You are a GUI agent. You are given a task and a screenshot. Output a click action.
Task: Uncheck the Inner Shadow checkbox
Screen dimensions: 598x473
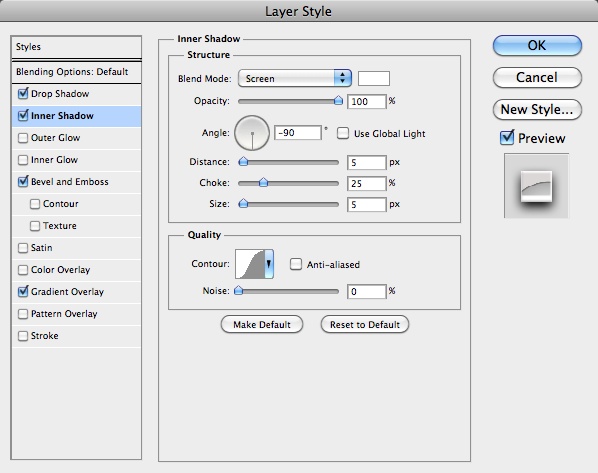pos(23,116)
